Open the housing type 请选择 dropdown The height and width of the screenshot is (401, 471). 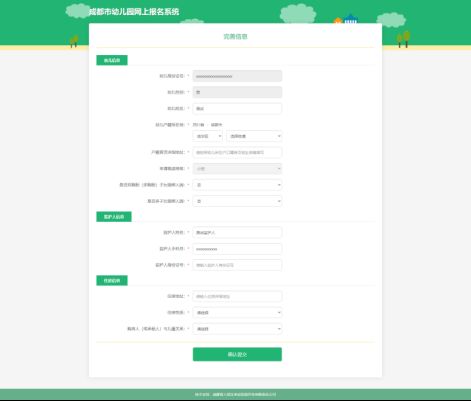[237, 313]
